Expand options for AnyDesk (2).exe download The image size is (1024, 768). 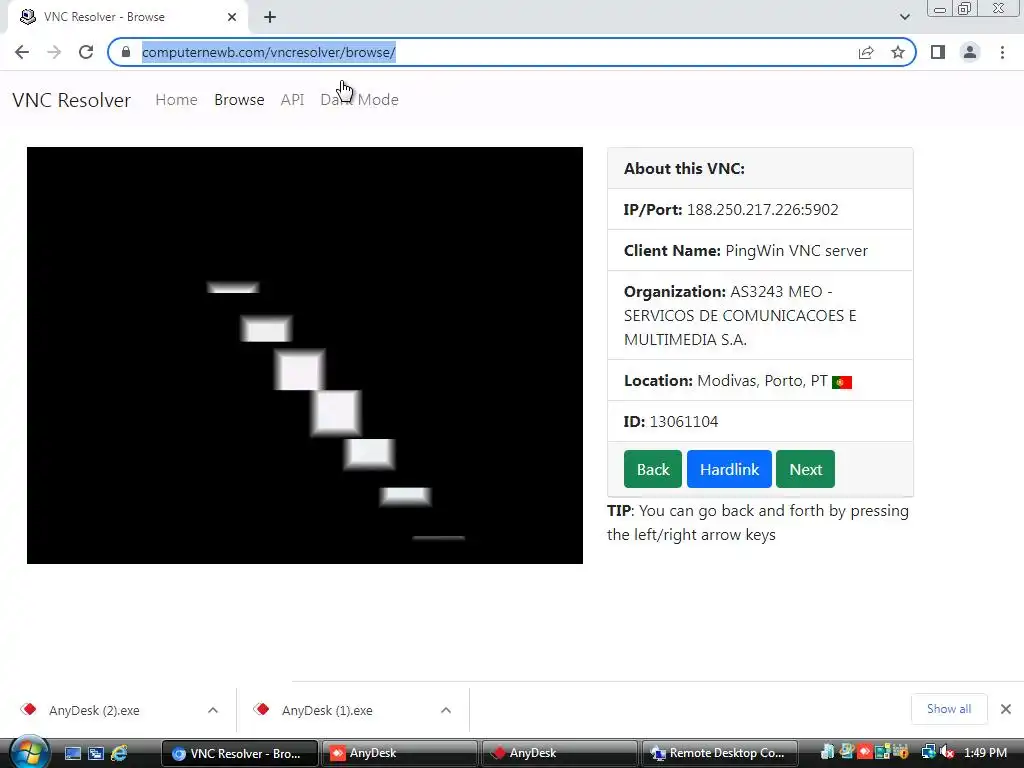pos(213,710)
